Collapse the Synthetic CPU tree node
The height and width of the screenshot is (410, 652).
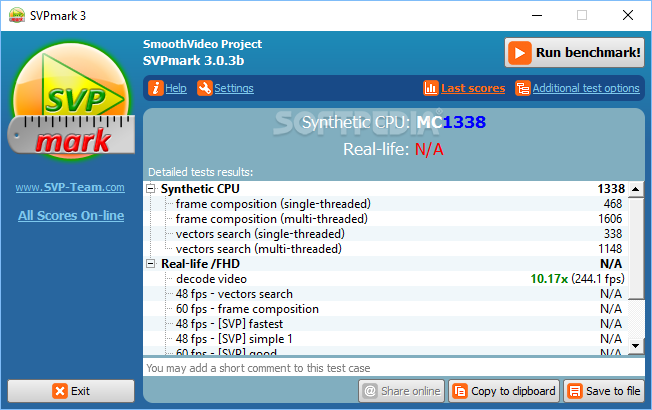[151, 189]
